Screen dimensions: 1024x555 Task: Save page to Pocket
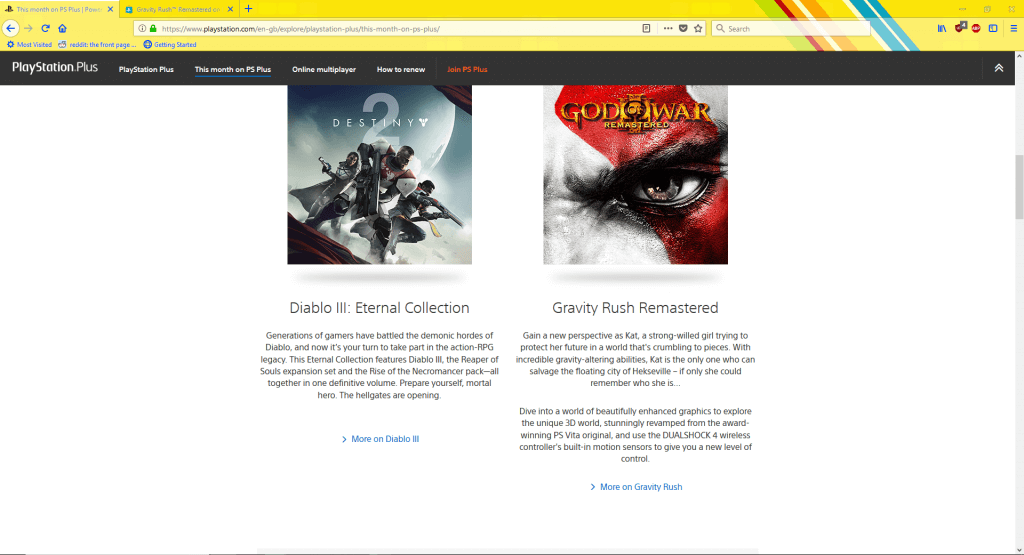(683, 28)
